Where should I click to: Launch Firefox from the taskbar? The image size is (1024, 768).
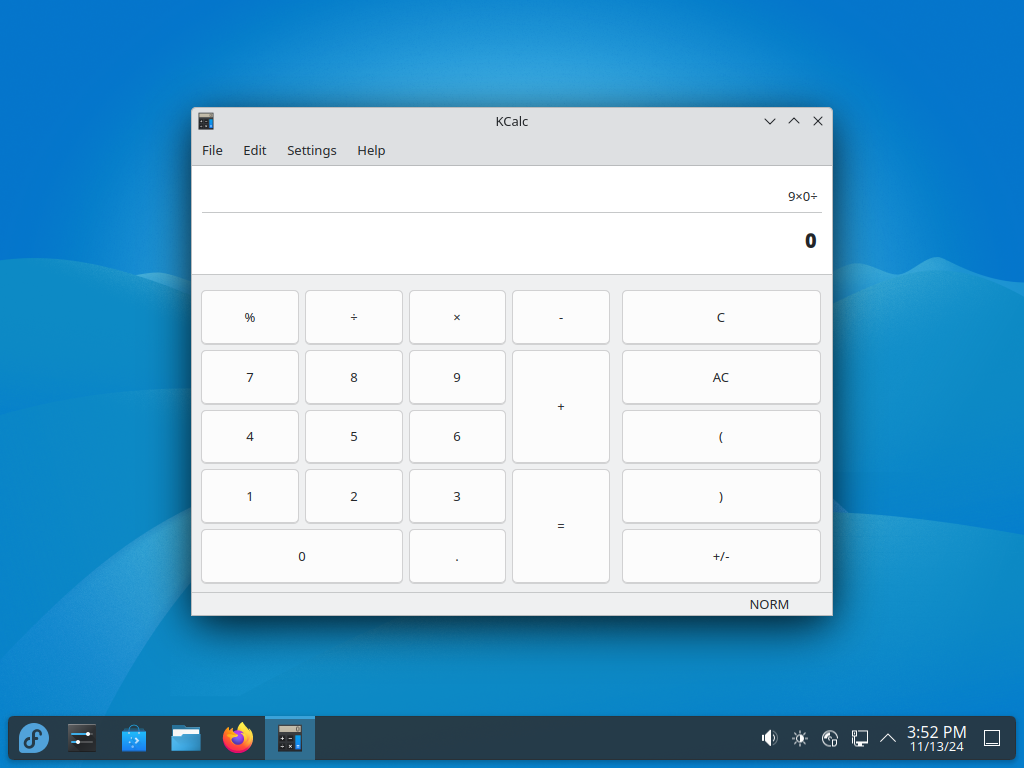[x=238, y=739]
